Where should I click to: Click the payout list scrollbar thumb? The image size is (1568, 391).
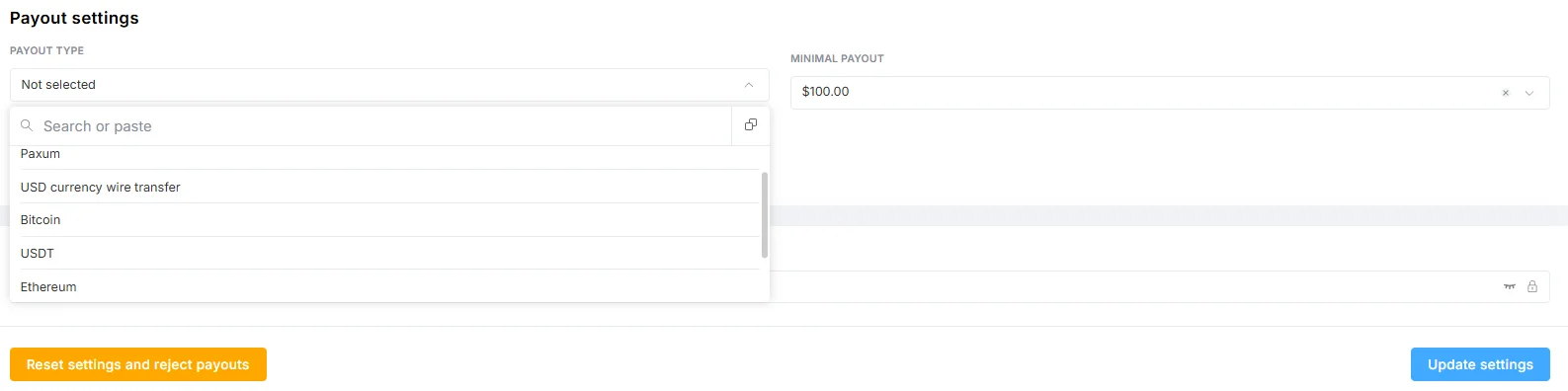pyautogui.click(x=765, y=215)
